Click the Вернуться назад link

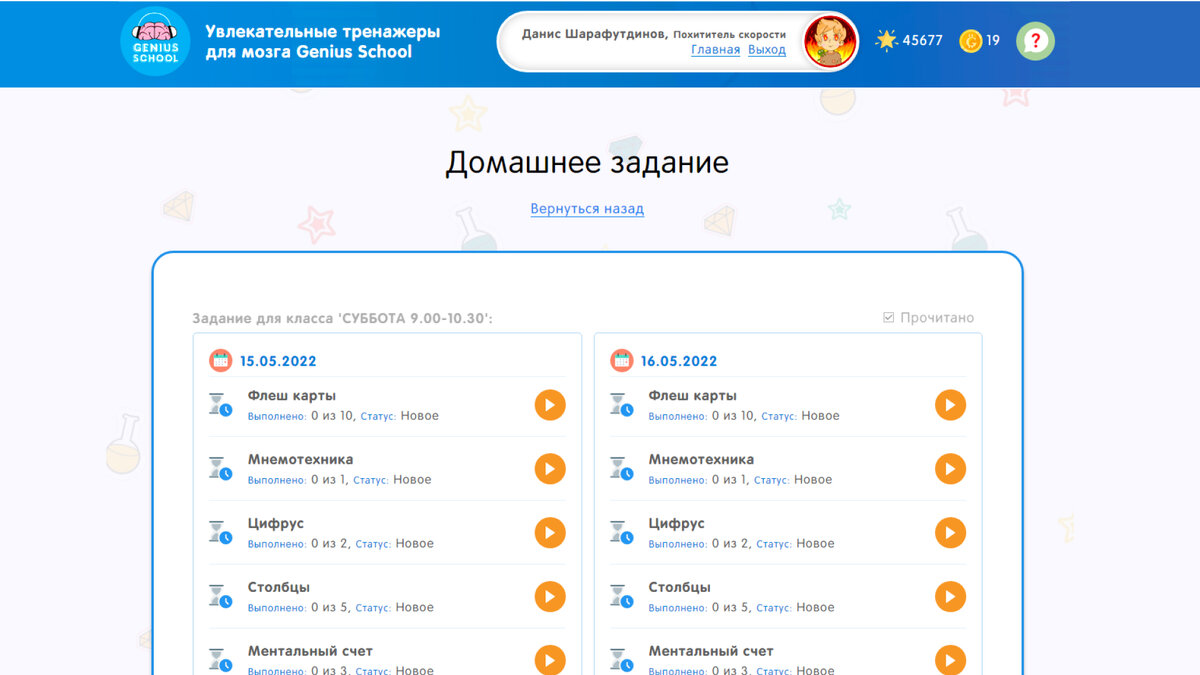pos(586,208)
